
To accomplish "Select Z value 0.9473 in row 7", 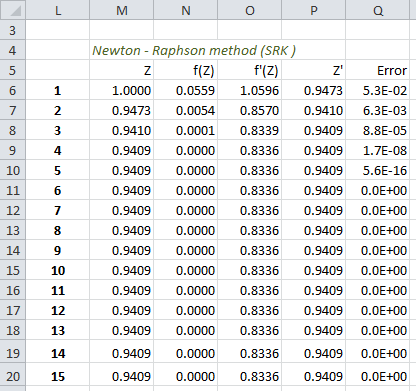I will (122, 110).
